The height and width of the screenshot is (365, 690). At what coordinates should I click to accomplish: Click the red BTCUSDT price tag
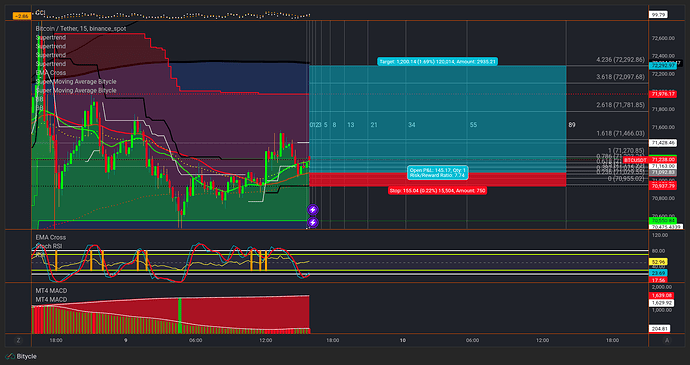pos(636,159)
